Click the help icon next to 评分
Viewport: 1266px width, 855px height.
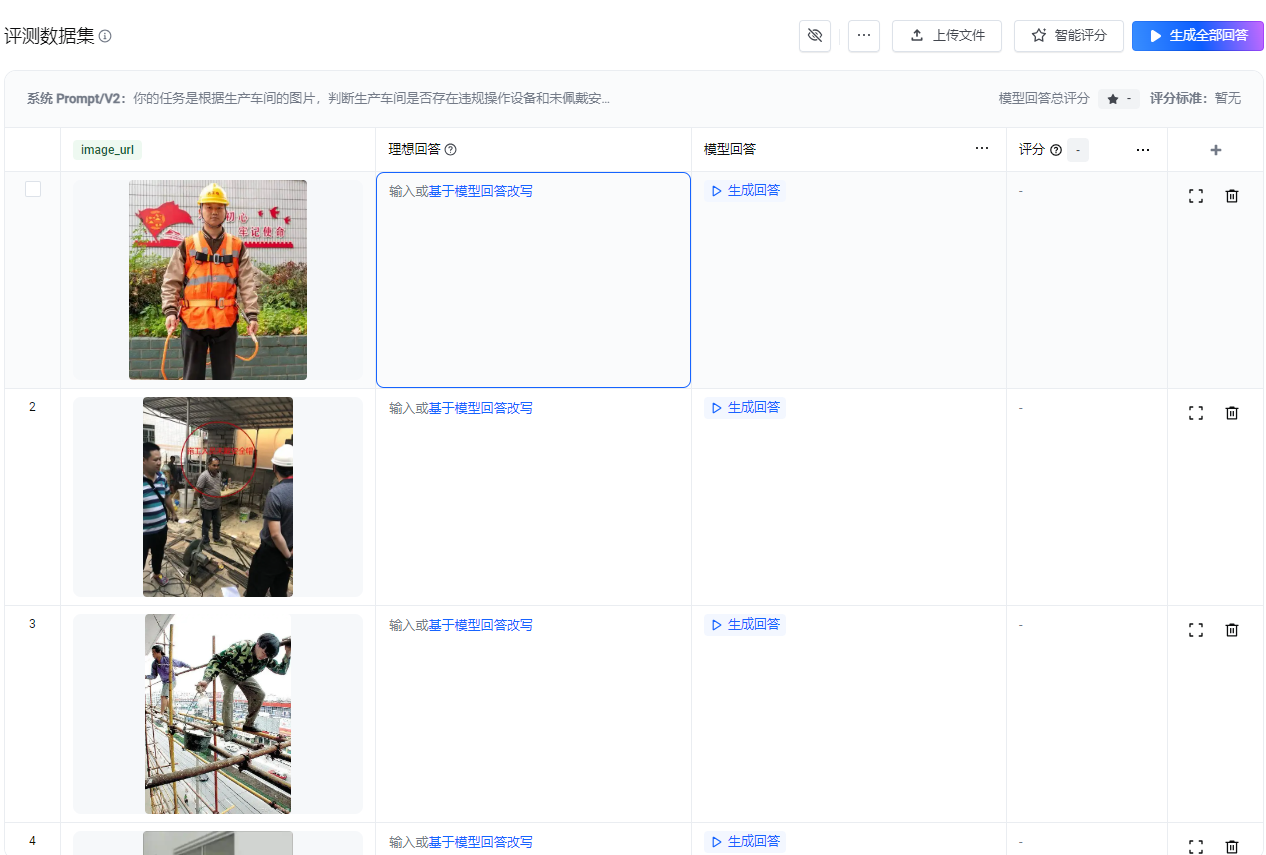(1056, 150)
